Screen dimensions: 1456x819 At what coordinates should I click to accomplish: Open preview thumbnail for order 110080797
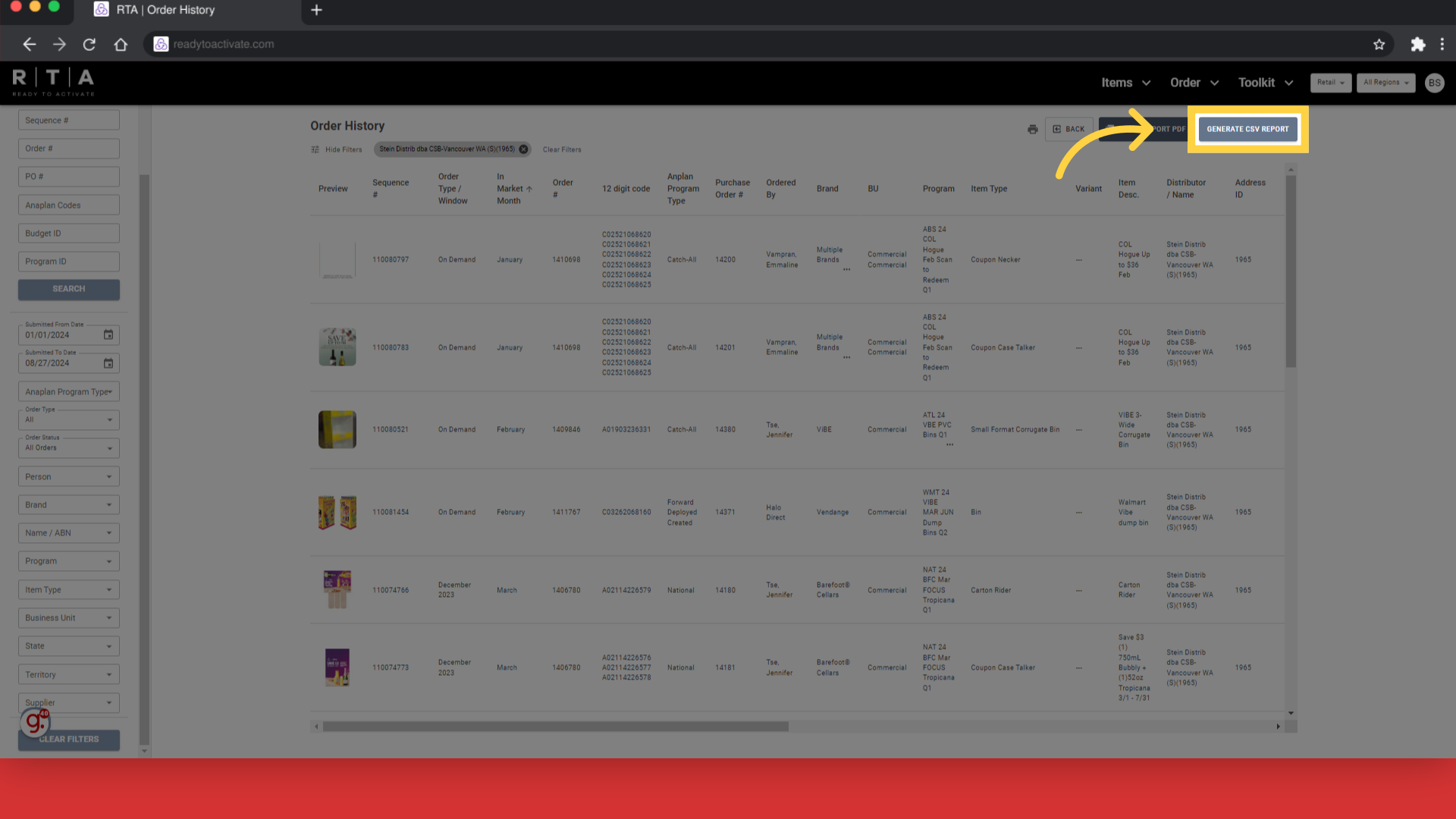tap(337, 260)
